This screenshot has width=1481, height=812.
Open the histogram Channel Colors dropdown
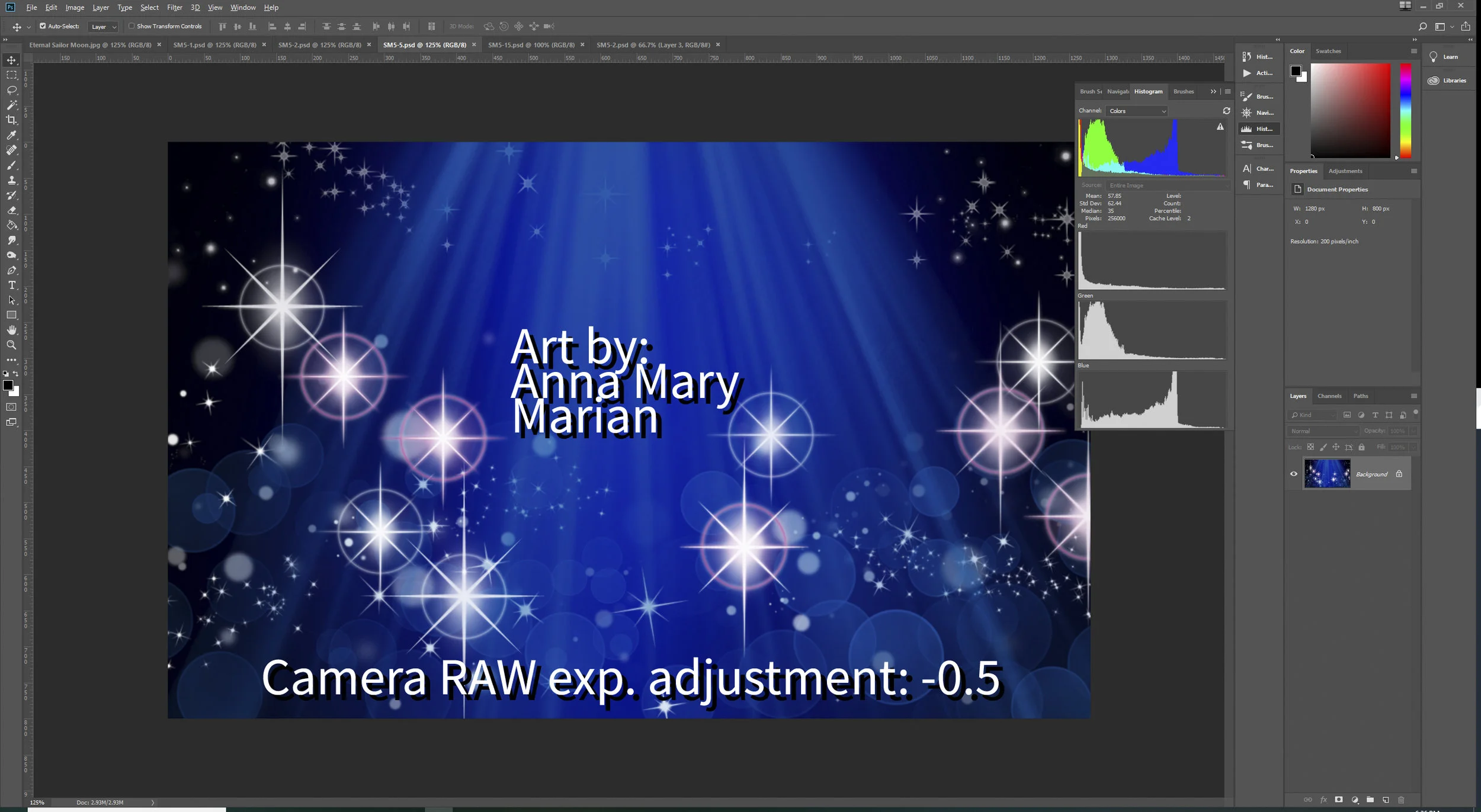coord(1136,111)
